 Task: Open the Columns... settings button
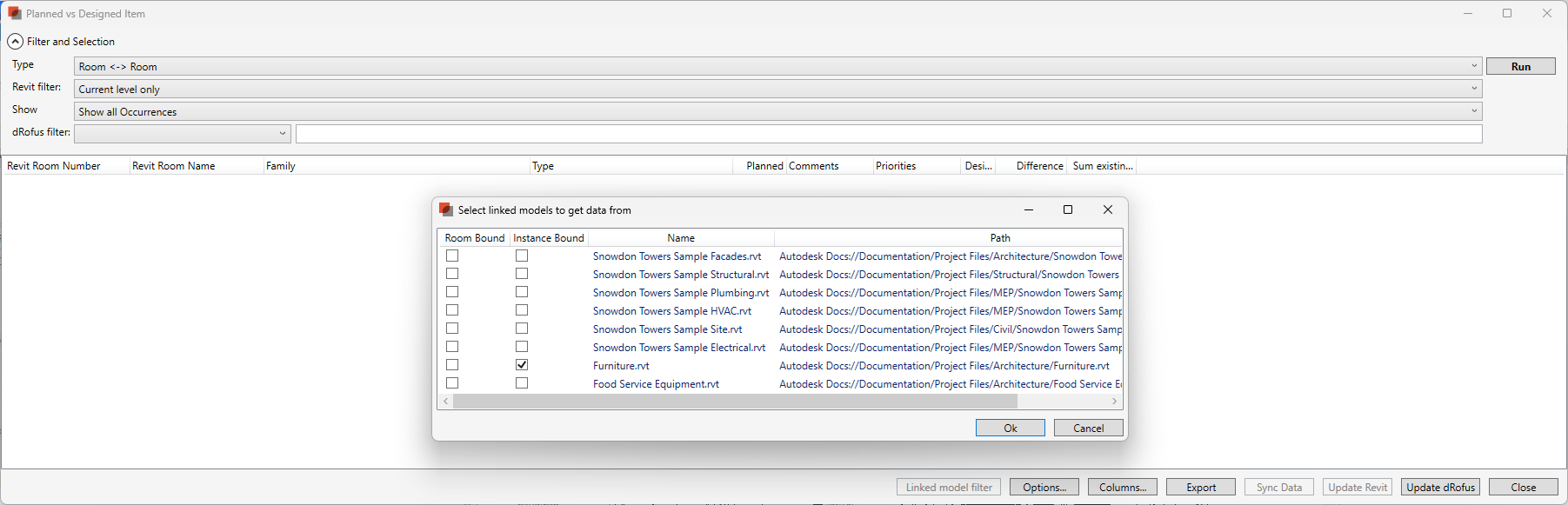click(x=1122, y=488)
